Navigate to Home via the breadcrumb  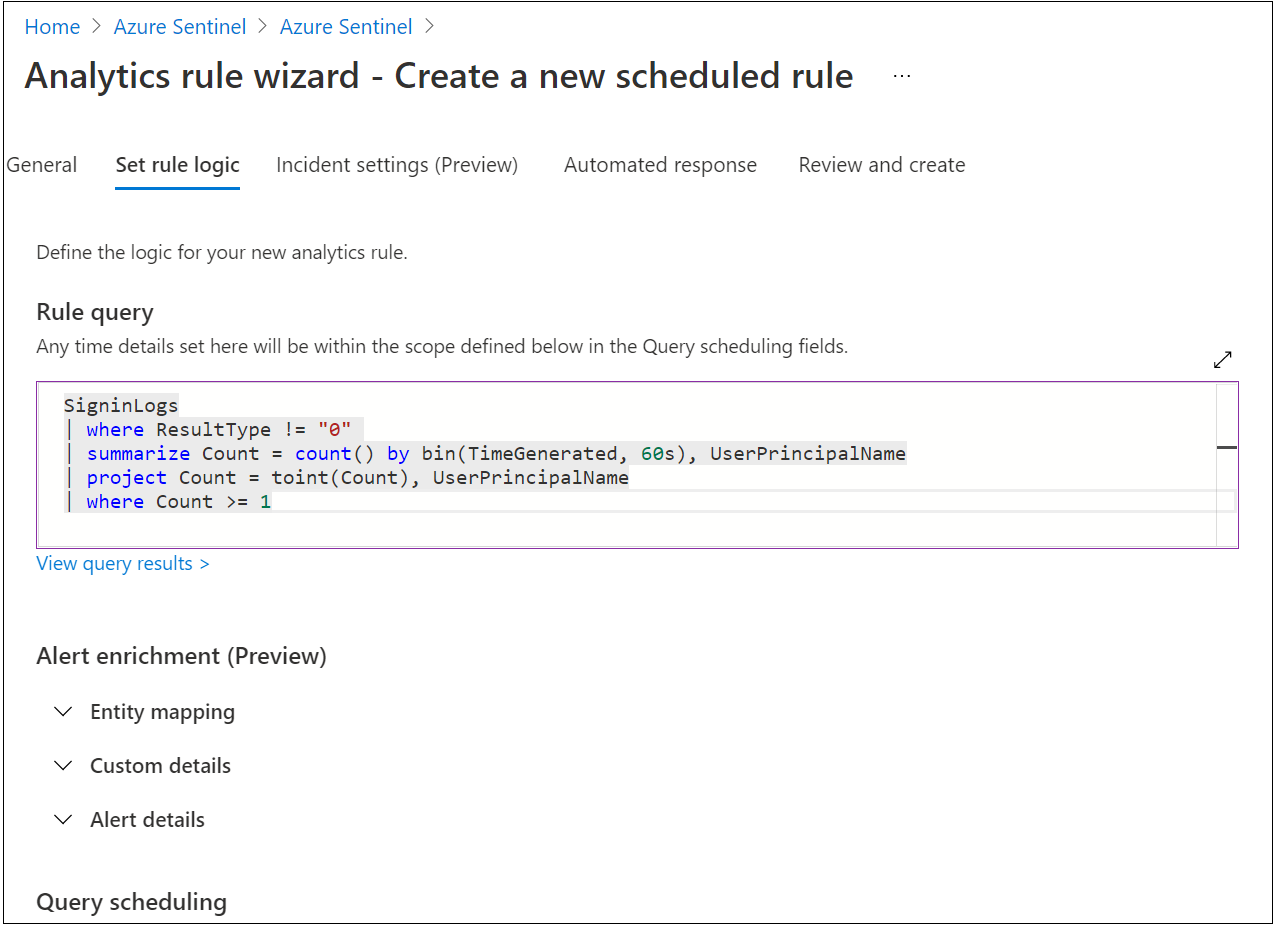[x=52, y=26]
